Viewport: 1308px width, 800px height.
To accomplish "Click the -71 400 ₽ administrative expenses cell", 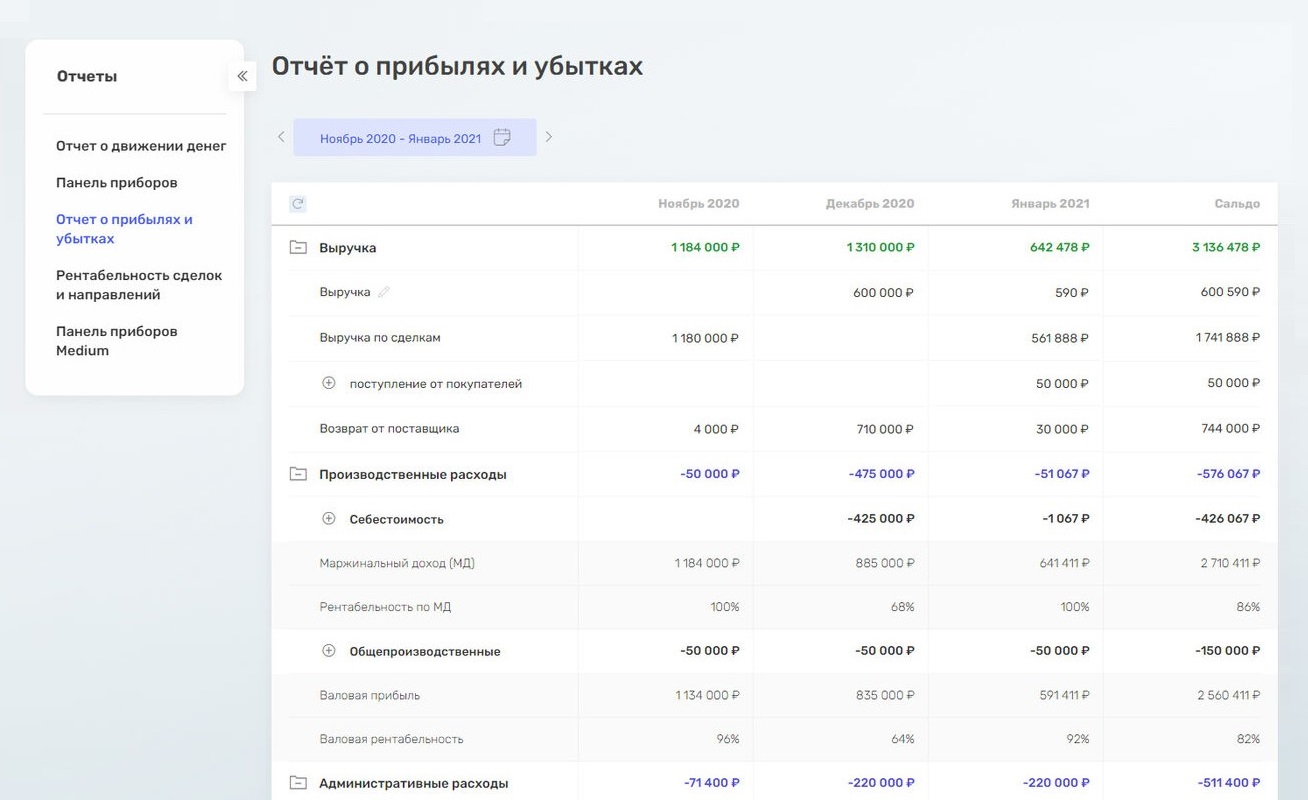I will tap(712, 783).
